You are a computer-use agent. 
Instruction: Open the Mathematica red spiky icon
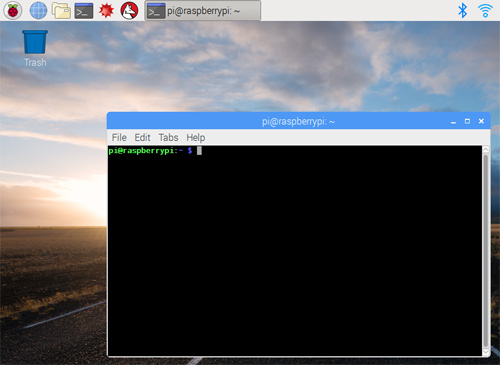(106, 11)
